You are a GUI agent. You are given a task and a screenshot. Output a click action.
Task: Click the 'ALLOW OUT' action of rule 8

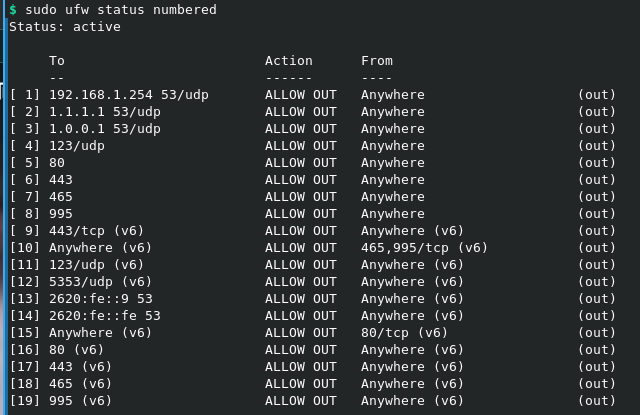tap(300, 214)
